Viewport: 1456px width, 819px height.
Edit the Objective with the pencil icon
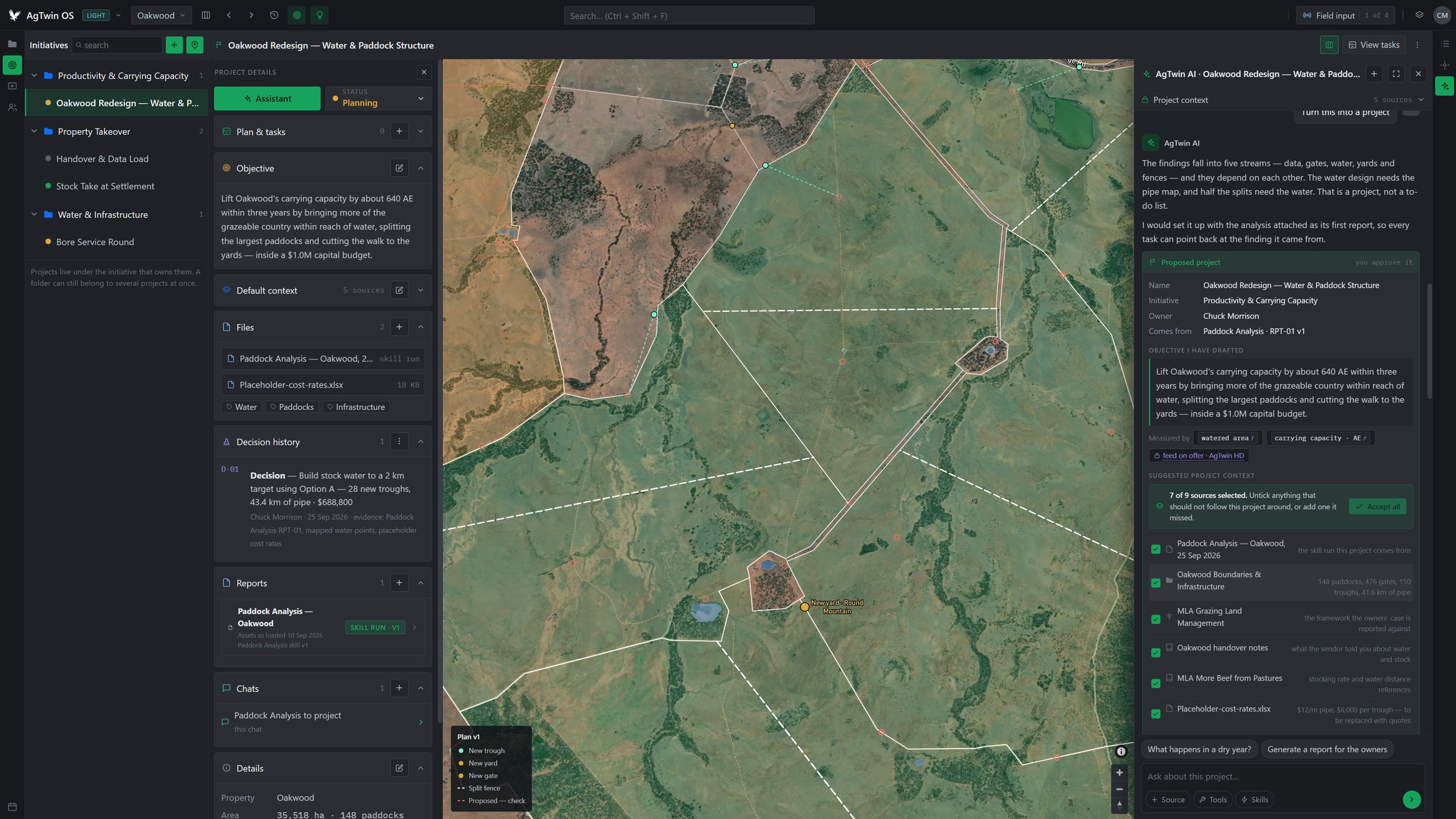pos(399,168)
